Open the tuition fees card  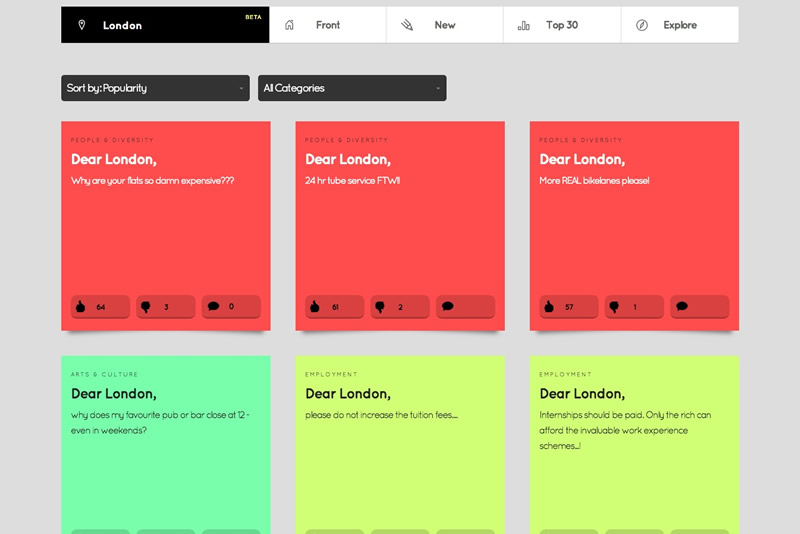coord(400,445)
